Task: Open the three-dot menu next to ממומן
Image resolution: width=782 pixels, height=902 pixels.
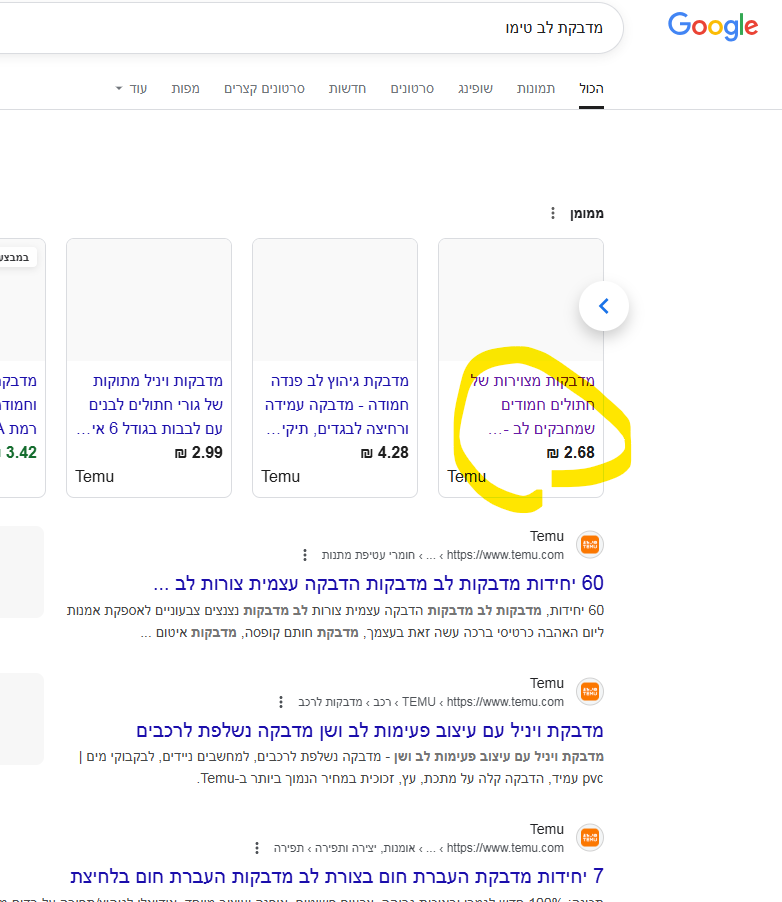Action: click(552, 213)
